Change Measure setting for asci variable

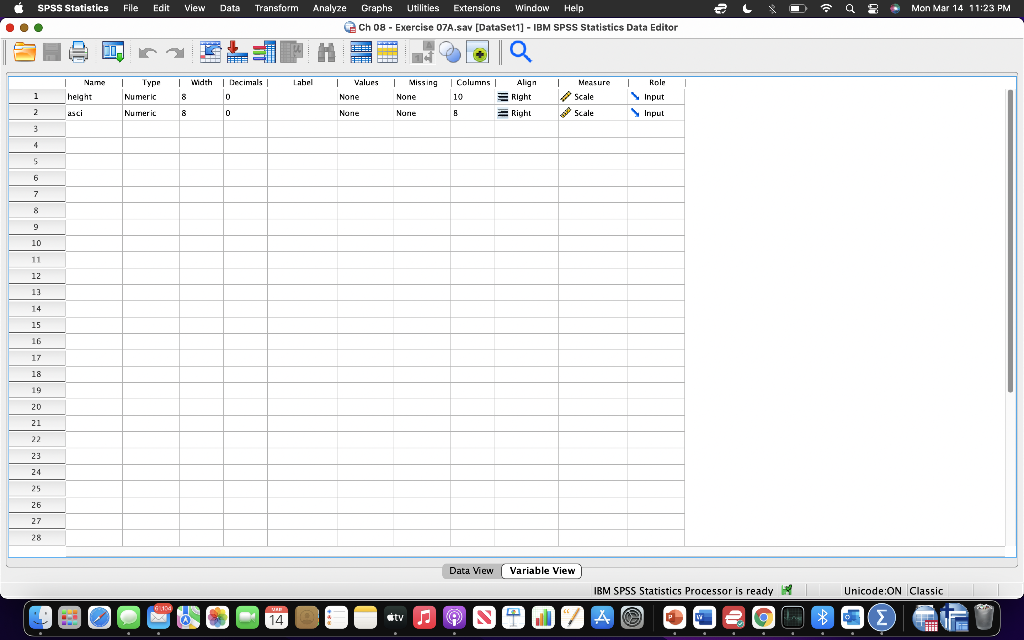(595, 113)
